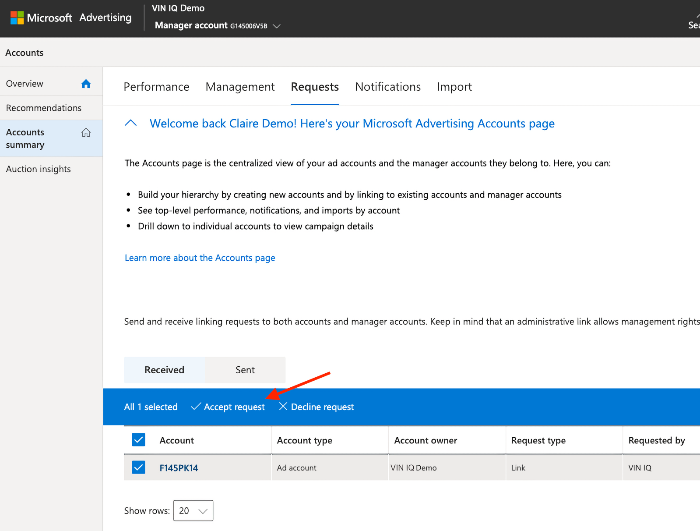Click the blue home icon beside Overview
The width and height of the screenshot is (700, 531).
86,84
